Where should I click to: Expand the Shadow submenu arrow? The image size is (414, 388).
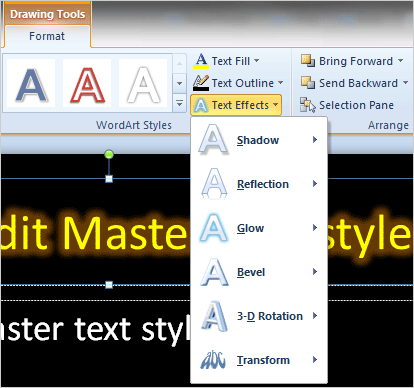click(315, 140)
